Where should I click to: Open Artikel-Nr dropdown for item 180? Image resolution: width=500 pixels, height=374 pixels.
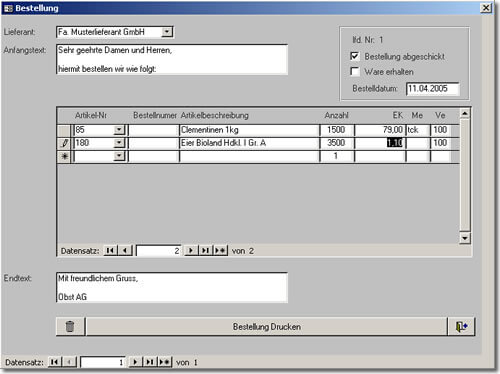(119, 143)
